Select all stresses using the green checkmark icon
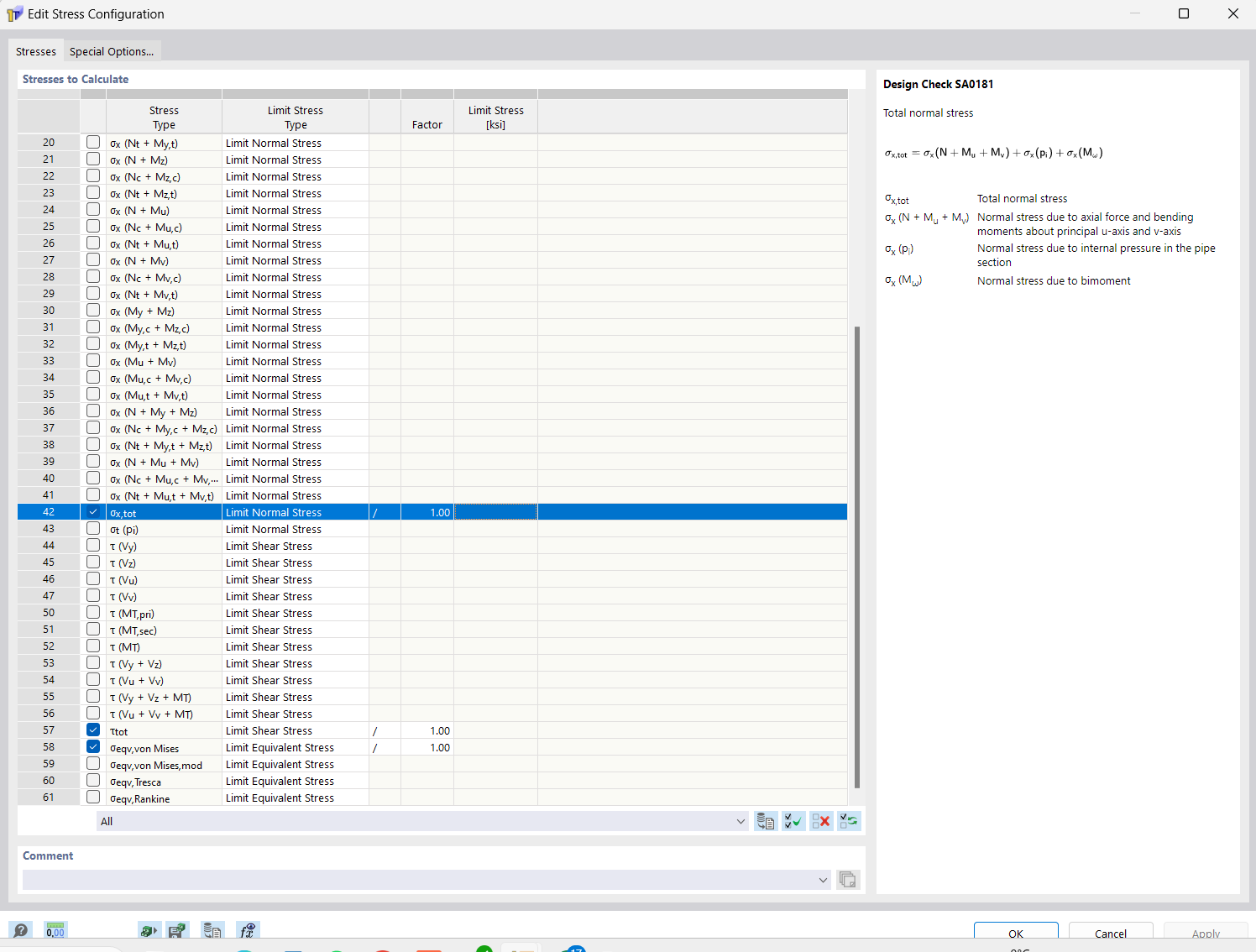Viewport: 1256px width, 952px height. (793, 820)
